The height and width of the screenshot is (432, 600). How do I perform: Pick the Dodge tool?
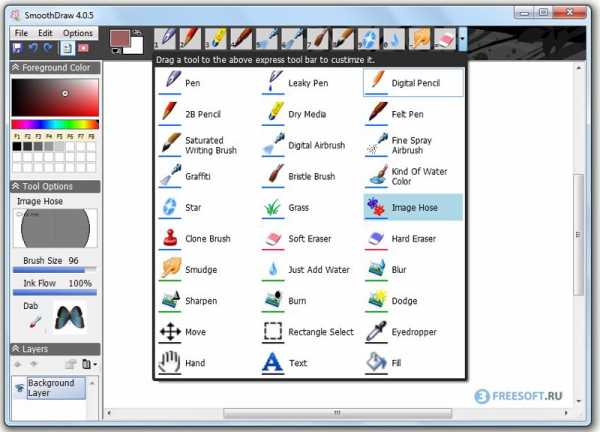pyautogui.click(x=413, y=300)
